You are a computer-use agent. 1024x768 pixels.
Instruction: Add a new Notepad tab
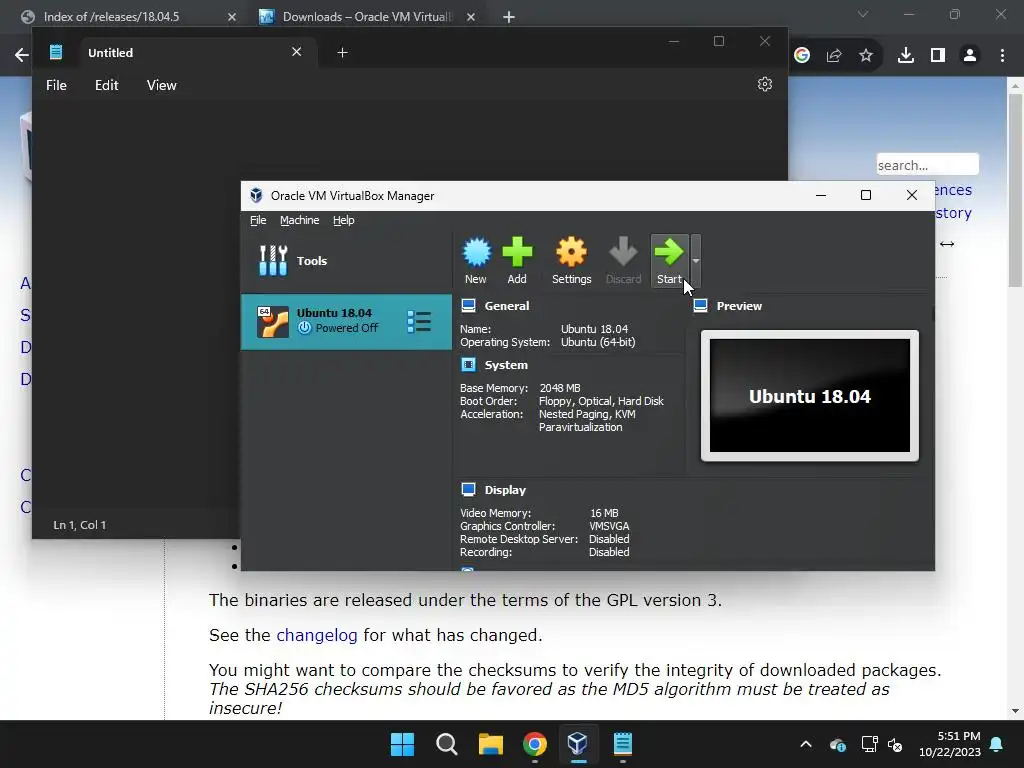[x=342, y=52]
